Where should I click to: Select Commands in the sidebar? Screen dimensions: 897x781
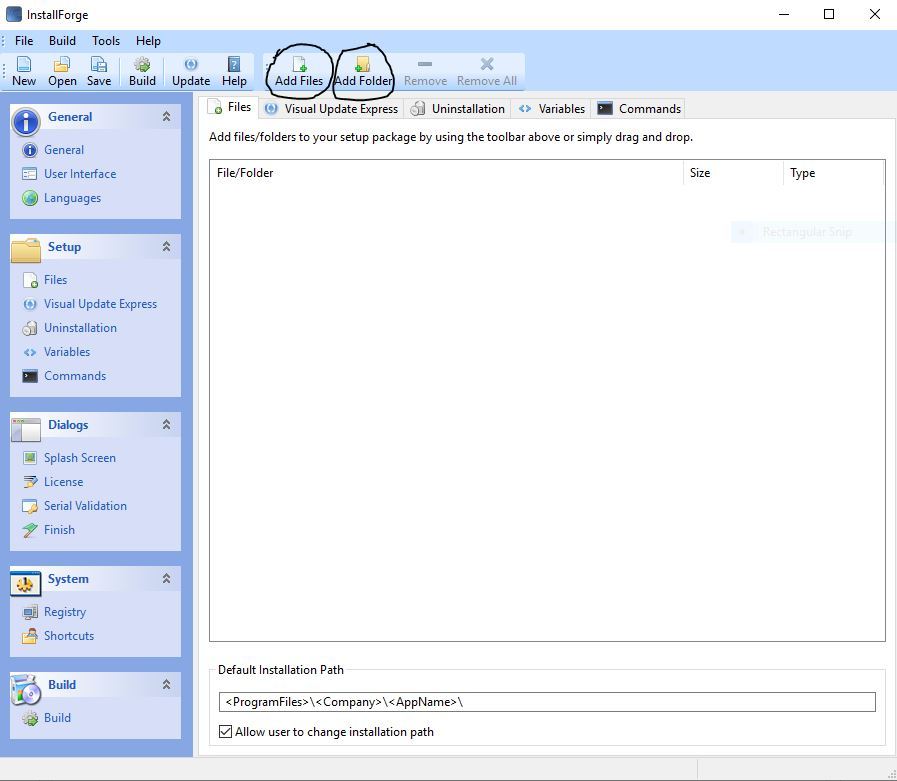point(75,376)
